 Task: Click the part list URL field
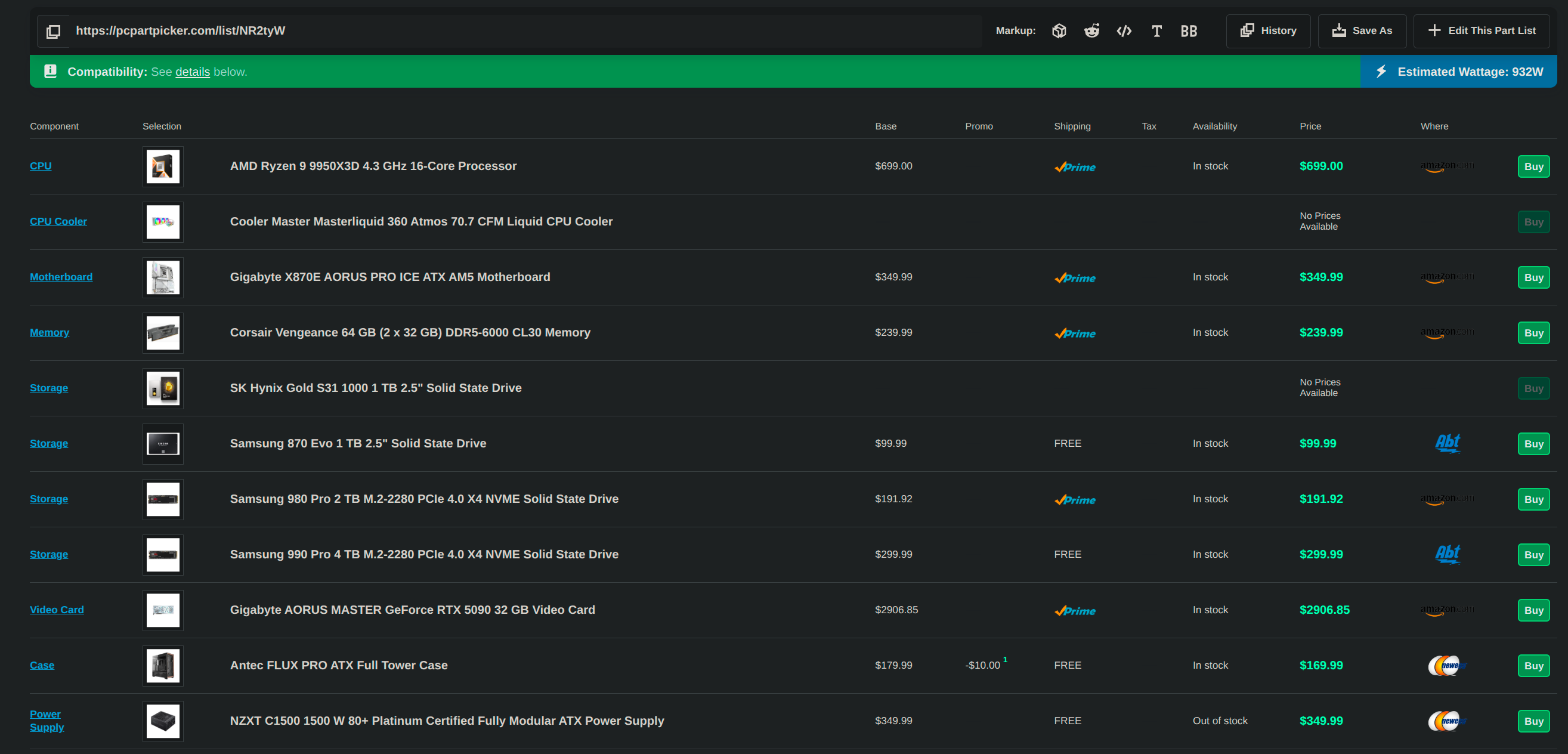[x=527, y=31]
